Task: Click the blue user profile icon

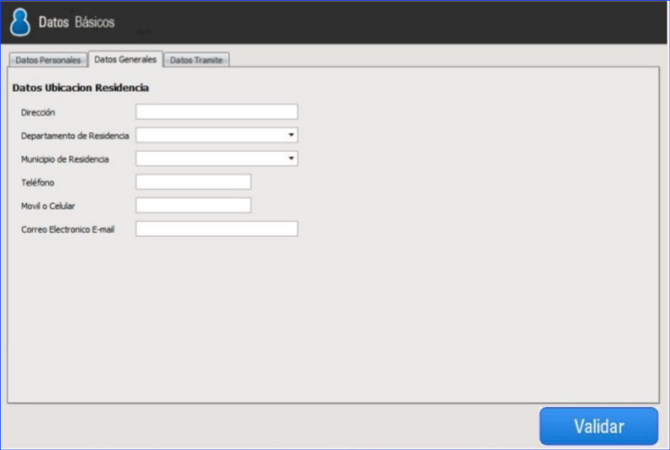Action: [x=20, y=22]
